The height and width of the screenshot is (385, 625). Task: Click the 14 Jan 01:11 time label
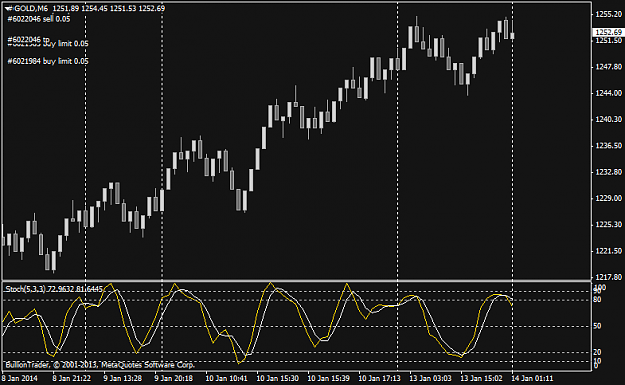click(x=533, y=378)
